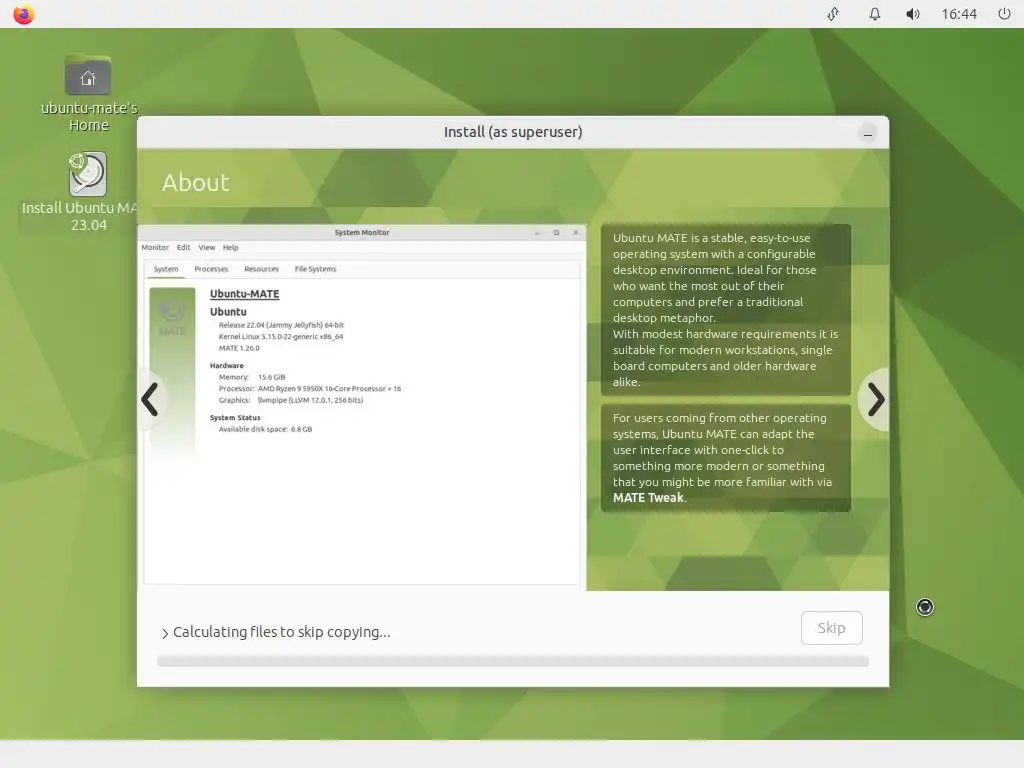Maximize the System Monitor screenshot window

[556, 232]
